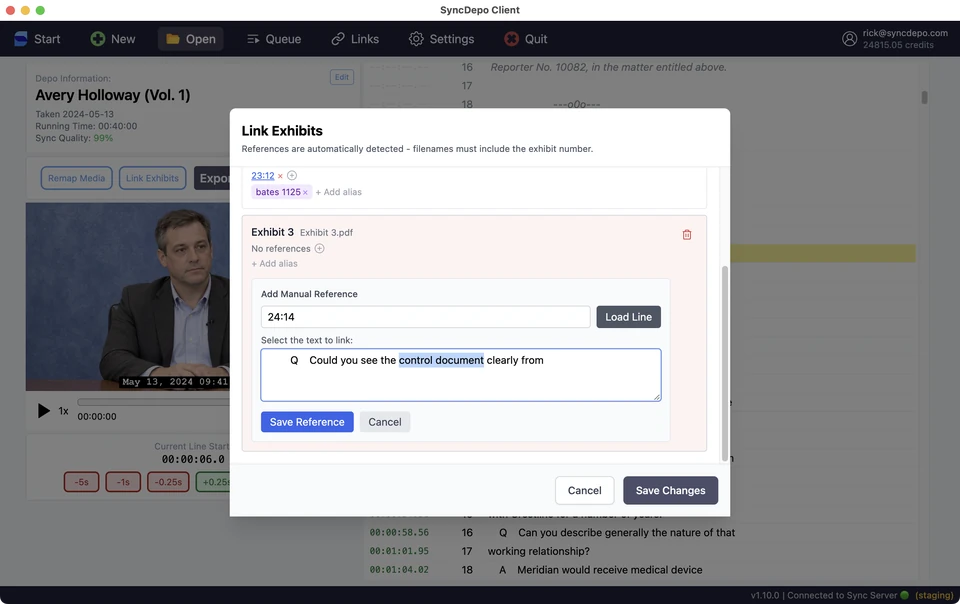The image size is (960, 604).
Task: Open the Start menu item
Action: 38,39
